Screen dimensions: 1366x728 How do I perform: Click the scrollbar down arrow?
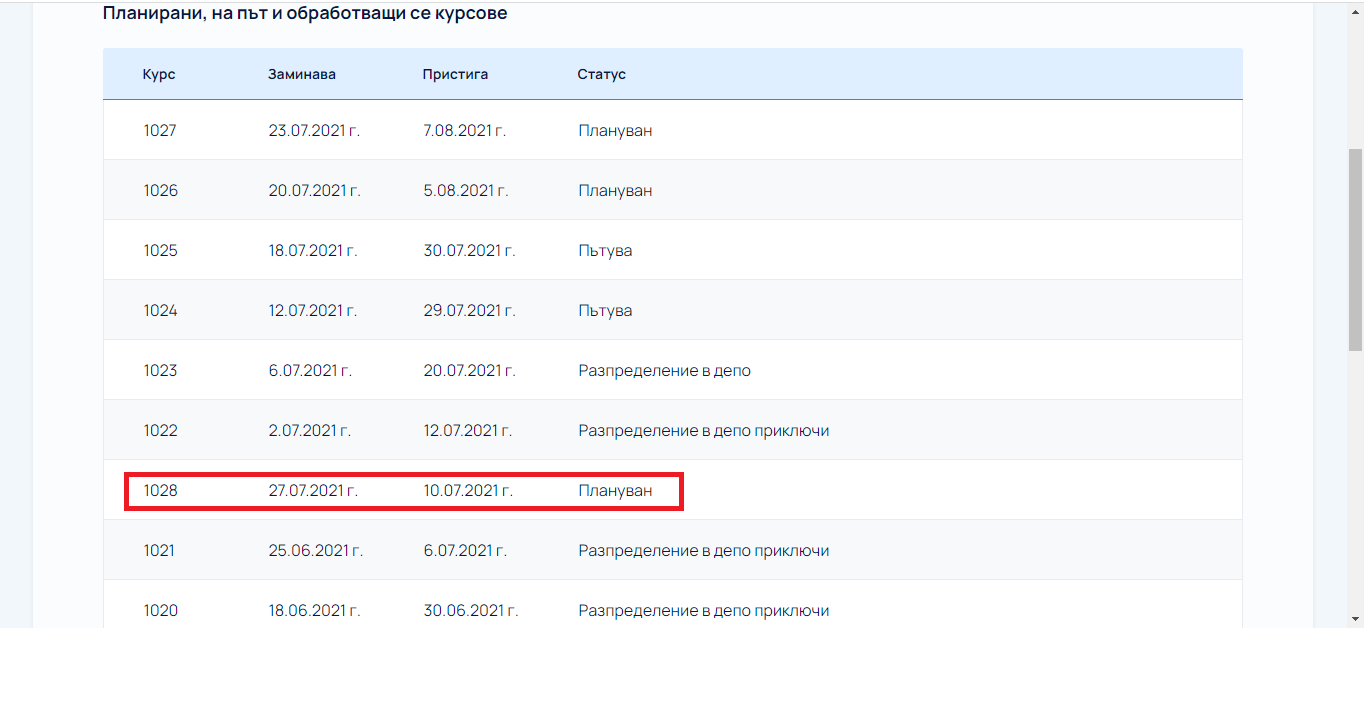1355,619
